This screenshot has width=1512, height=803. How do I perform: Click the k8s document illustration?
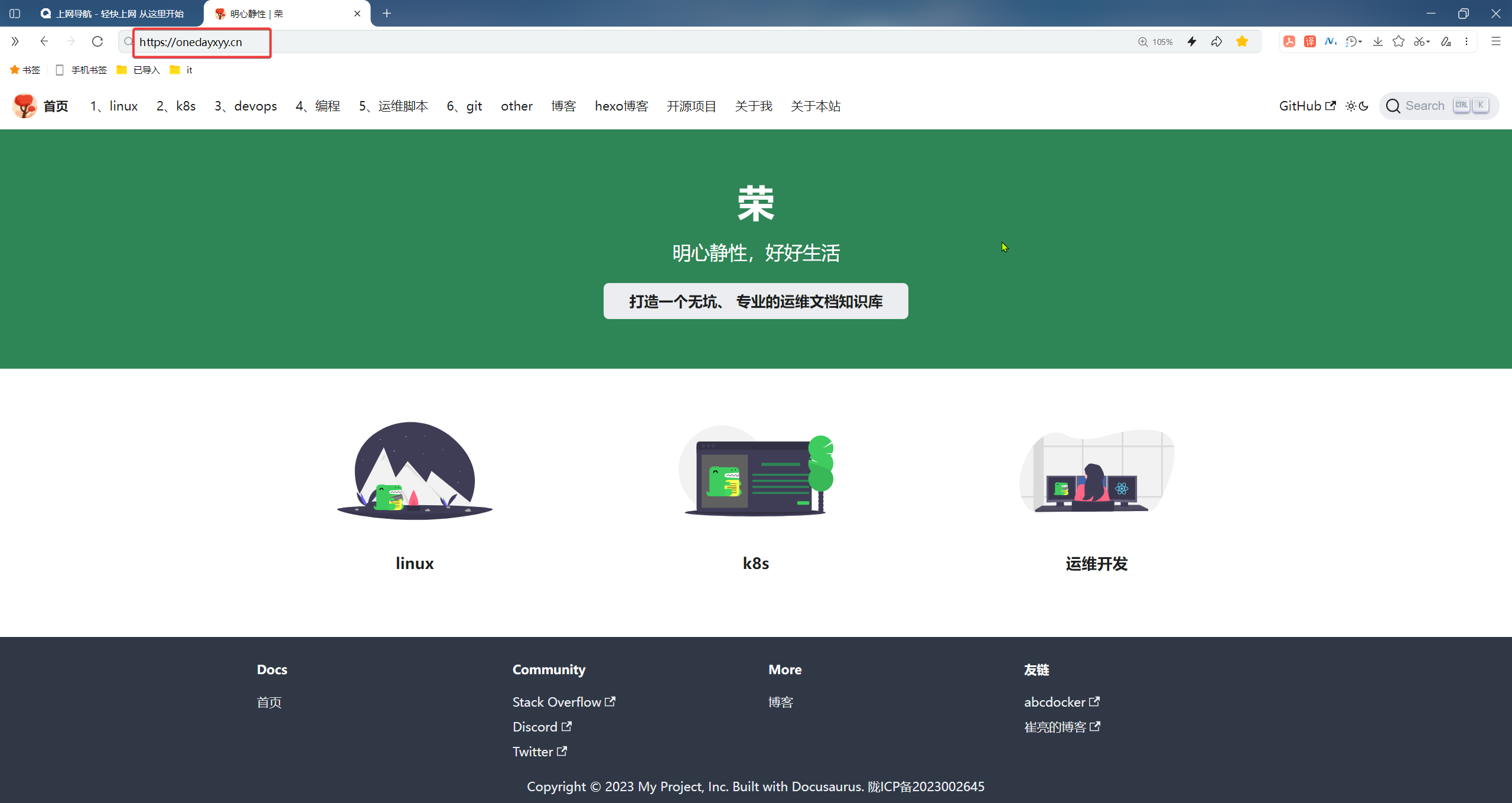[757, 471]
